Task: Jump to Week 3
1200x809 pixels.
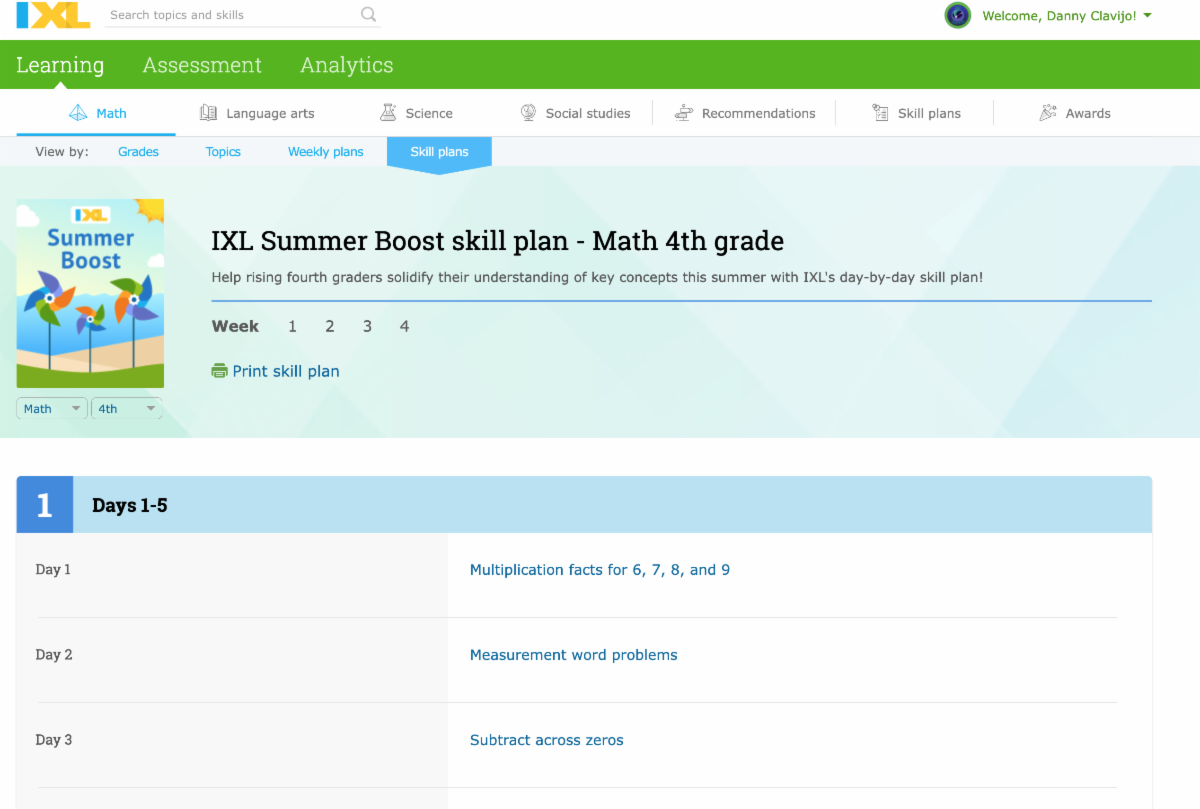Action: [x=367, y=326]
